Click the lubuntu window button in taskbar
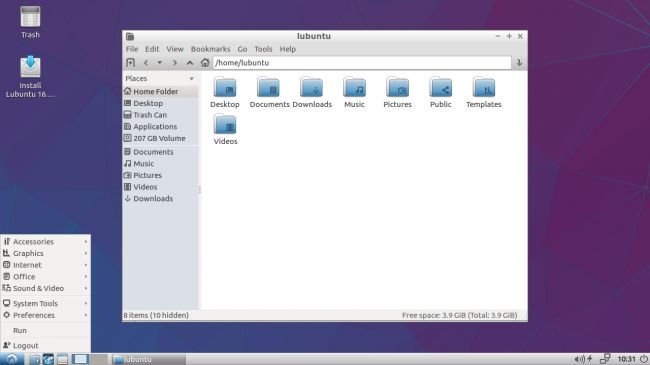 coord(148,359)
